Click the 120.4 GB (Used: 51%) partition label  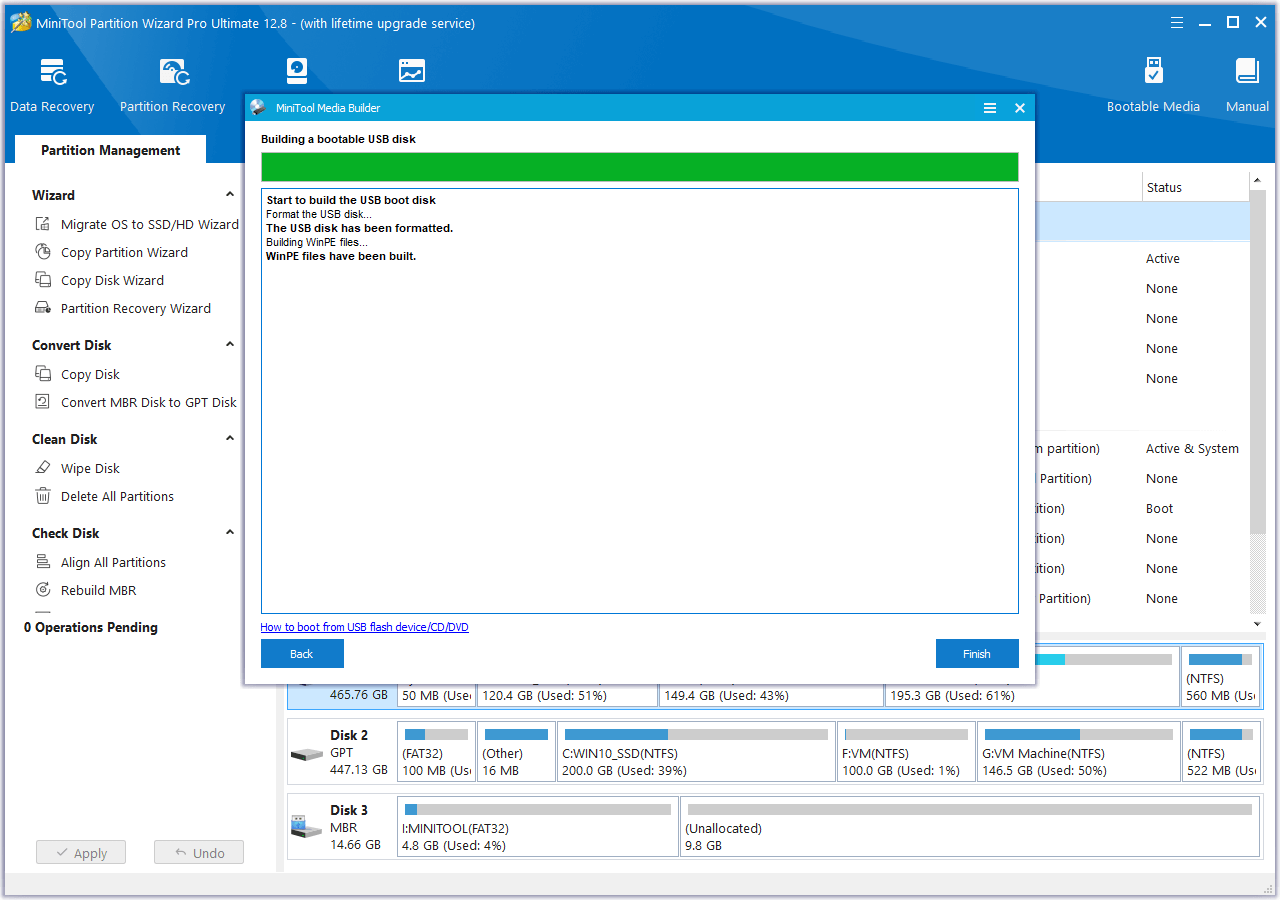tap(544, 695)
